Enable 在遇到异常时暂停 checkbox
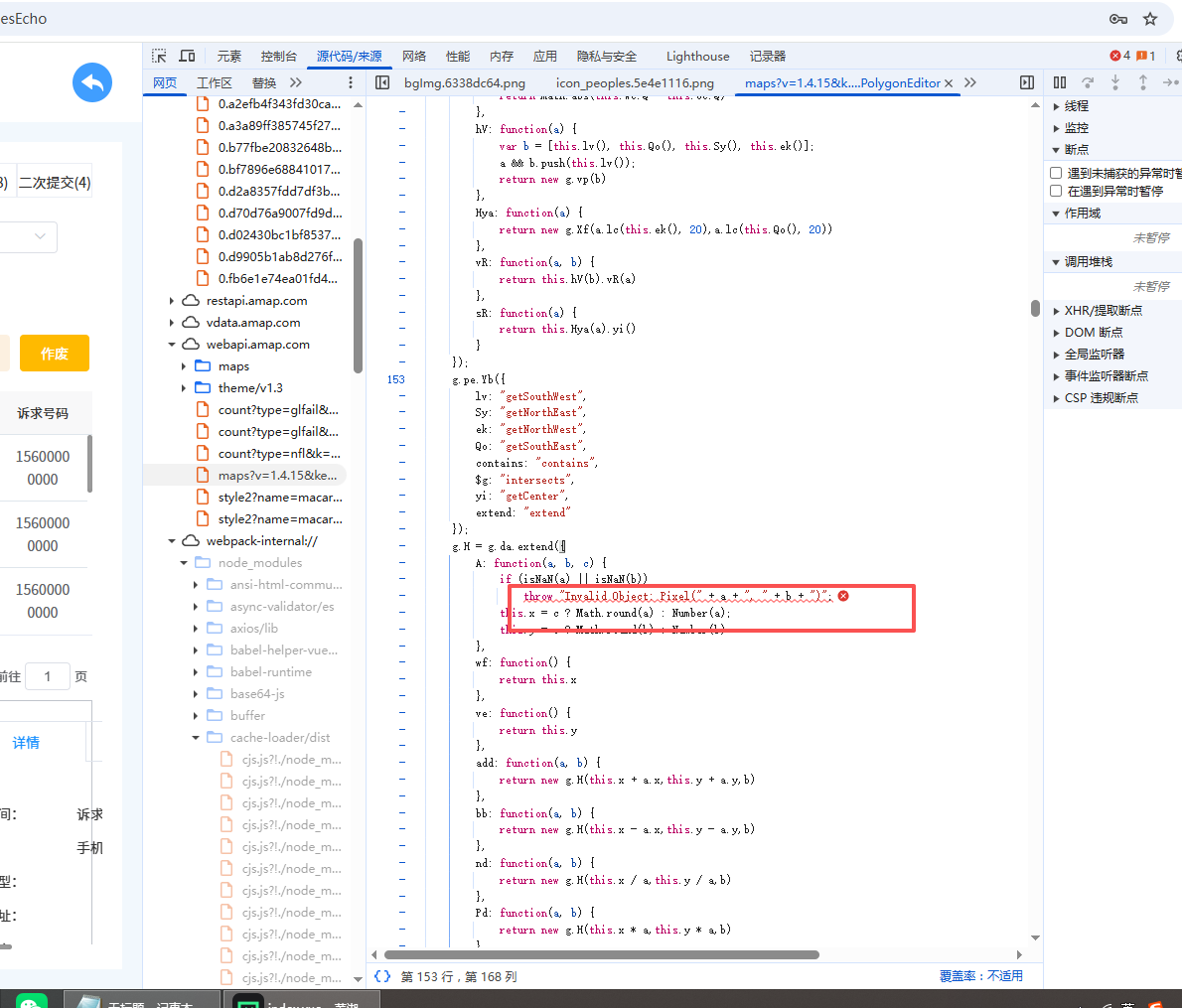The image size is (1182, 1008). (1056, 191)
